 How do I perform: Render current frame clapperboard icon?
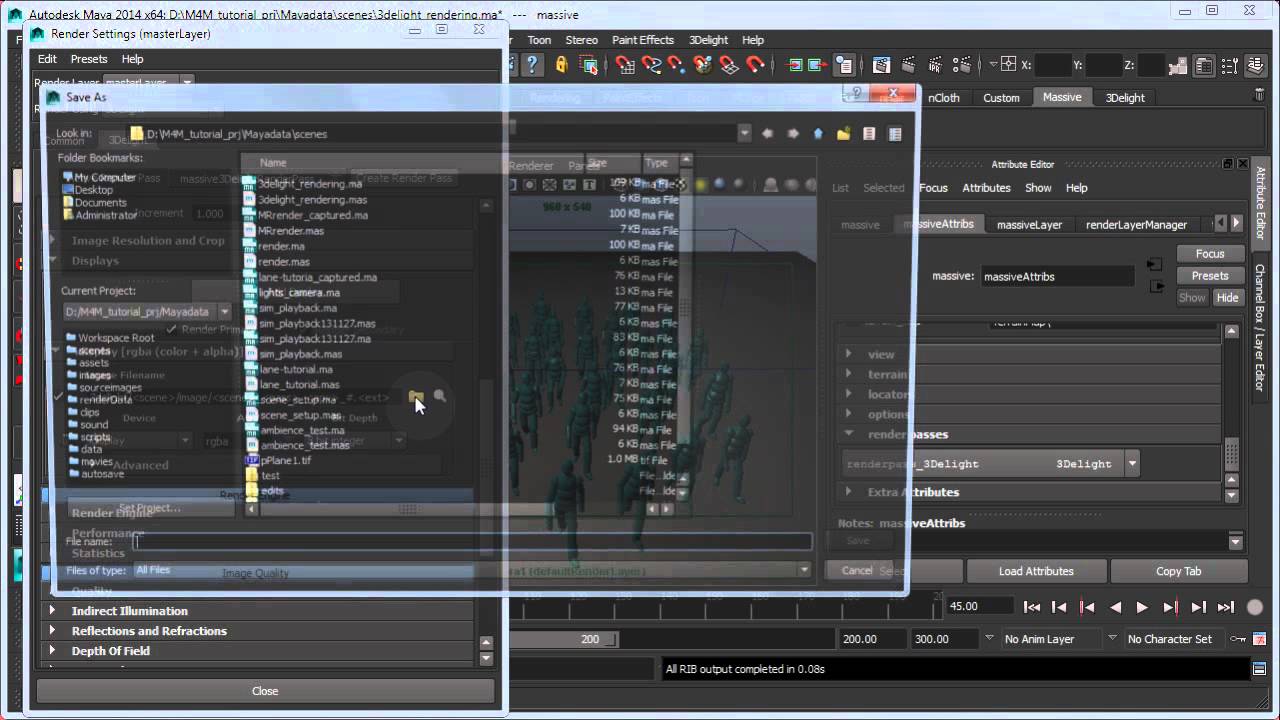click(x=907, y=65)
